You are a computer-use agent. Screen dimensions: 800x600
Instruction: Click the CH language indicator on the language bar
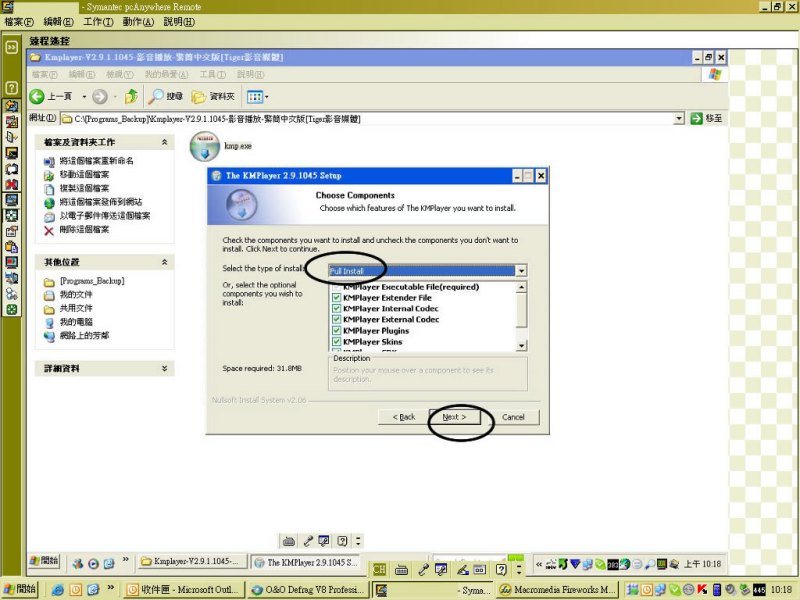point(379,570)
